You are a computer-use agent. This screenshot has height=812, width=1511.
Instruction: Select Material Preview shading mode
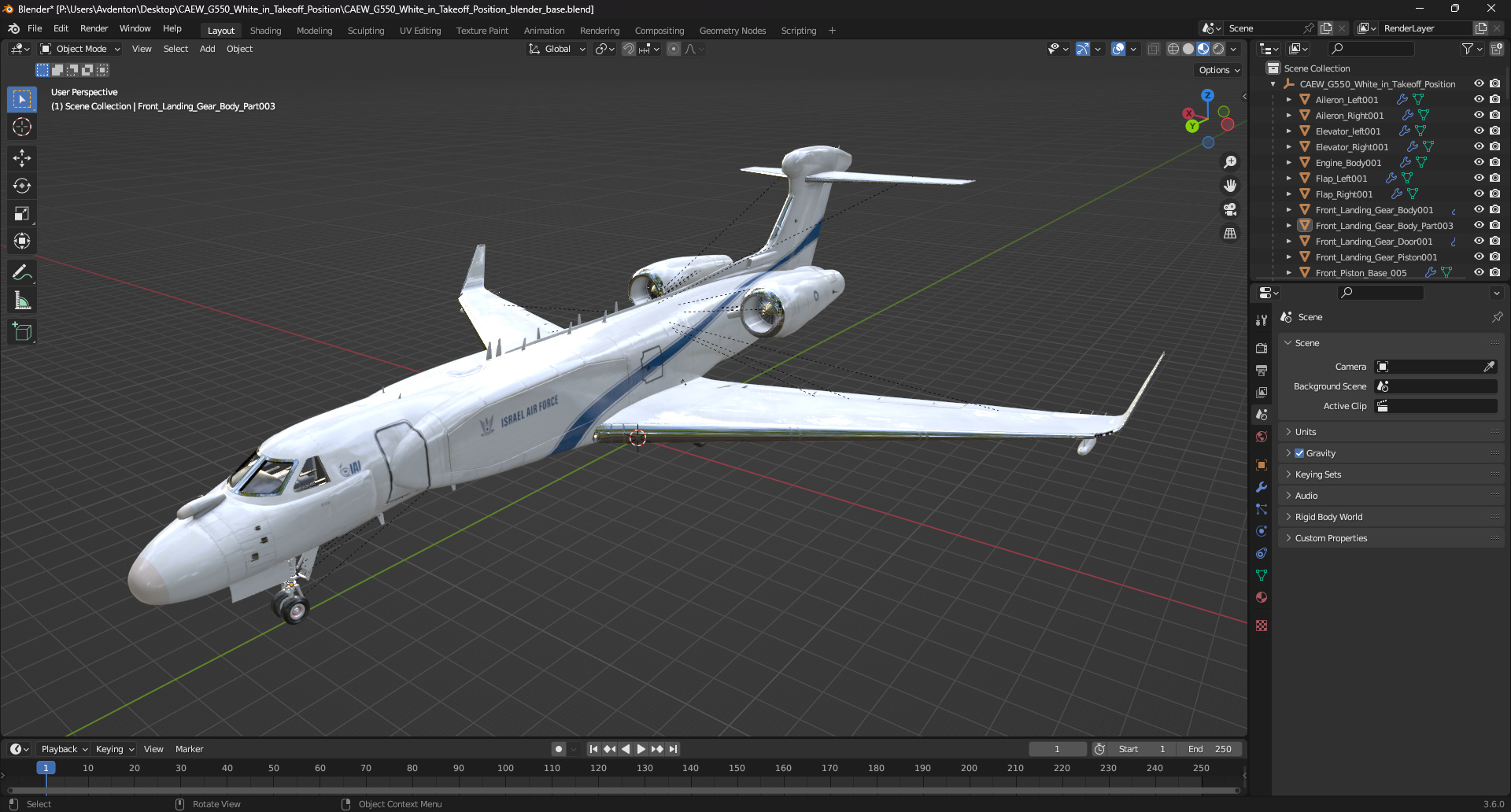point(1203,49)
